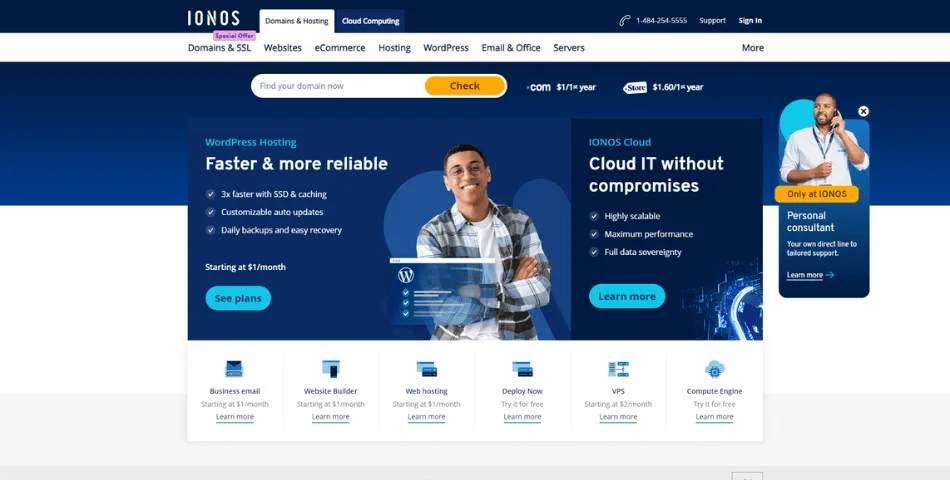Switch to Domains & Hosting tab
The width and height of the screenshot is (950, 480).
pyautogui.click(x=297, y=21)
